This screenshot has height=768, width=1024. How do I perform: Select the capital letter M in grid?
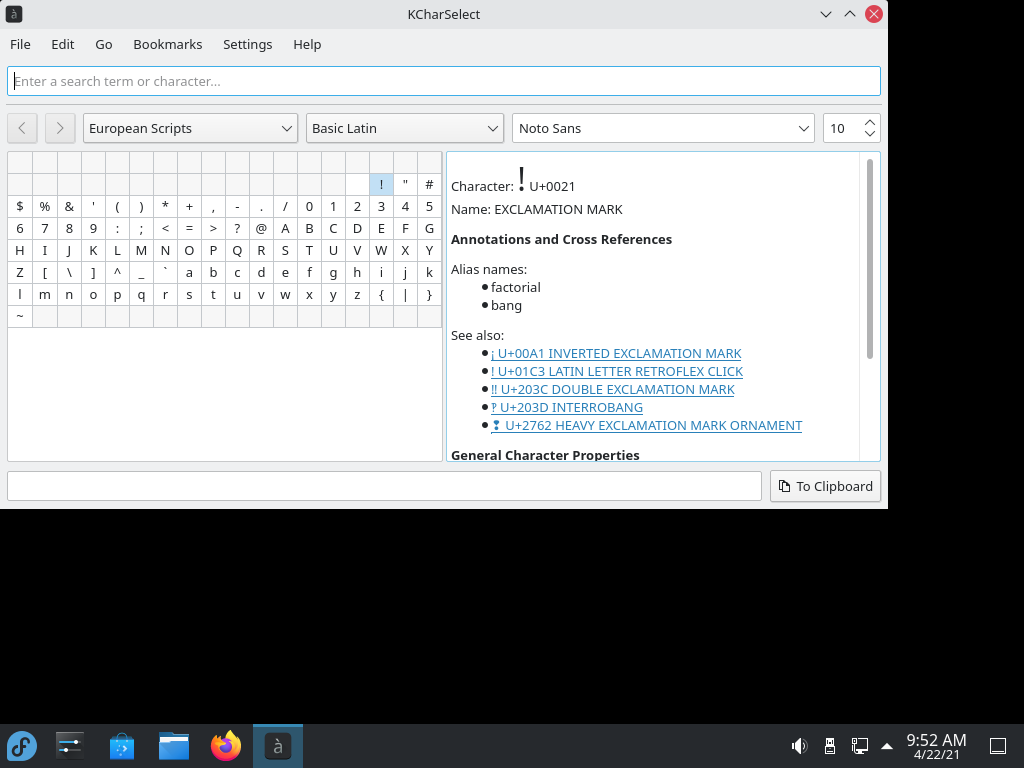point(141,251)
